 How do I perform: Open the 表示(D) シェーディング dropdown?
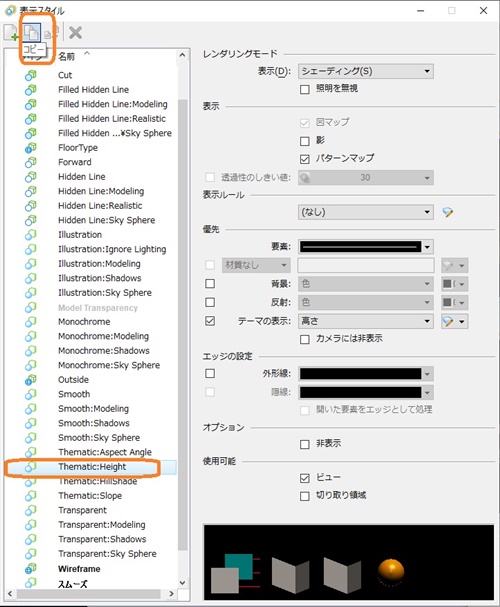366,71
